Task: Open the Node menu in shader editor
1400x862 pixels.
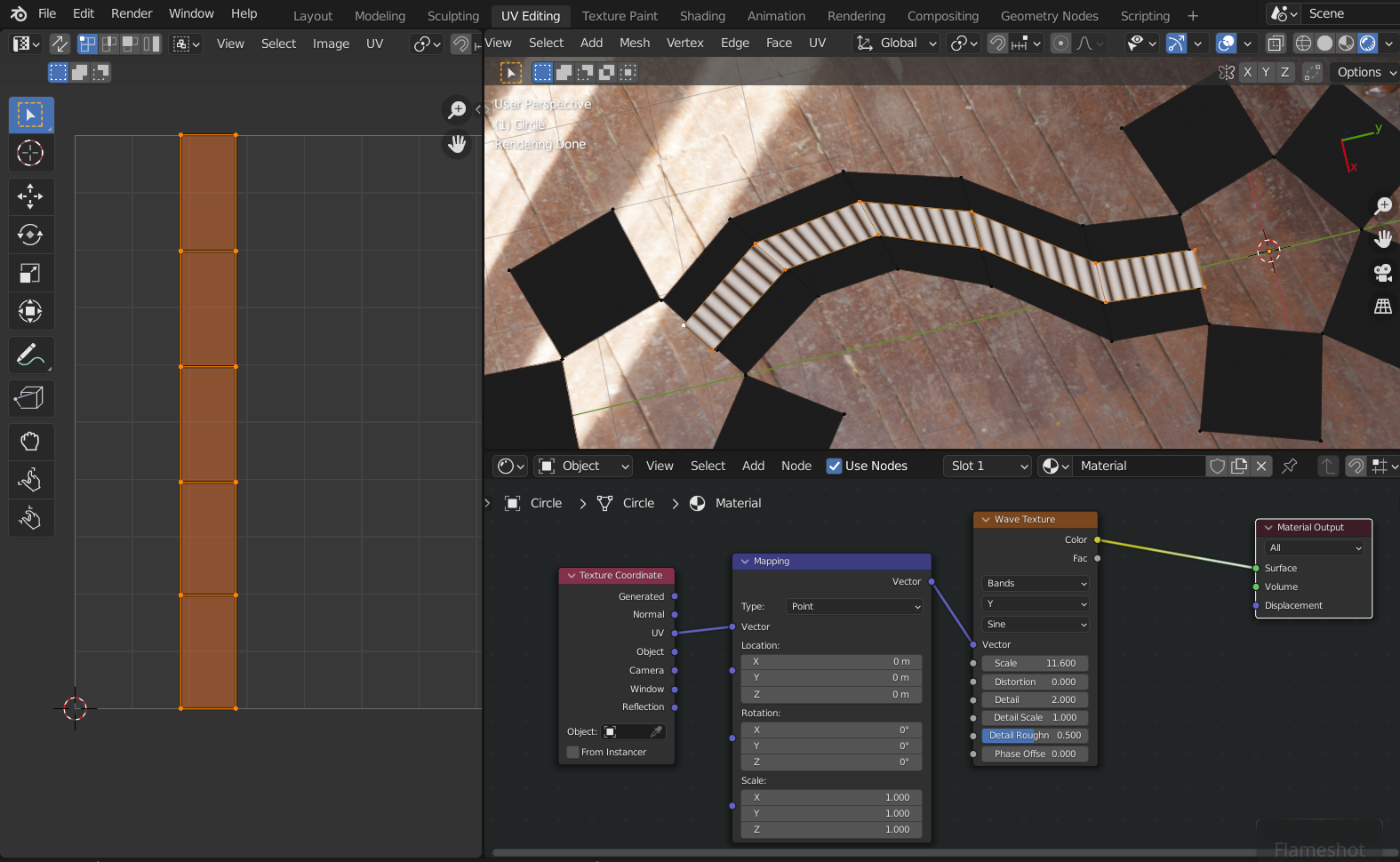Action: pos(796,466)
